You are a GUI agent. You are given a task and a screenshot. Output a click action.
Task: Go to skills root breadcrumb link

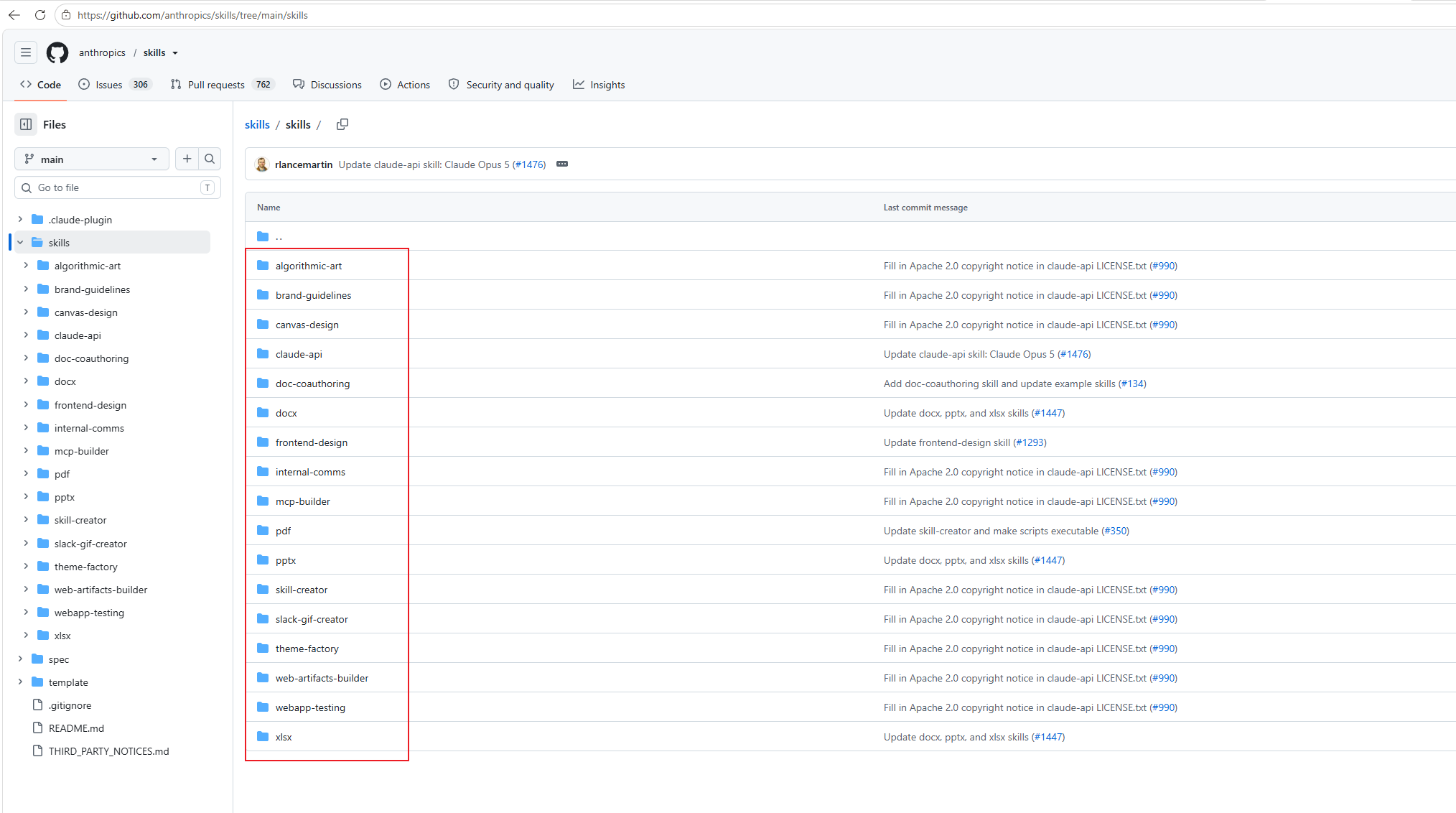pos(257,124)
